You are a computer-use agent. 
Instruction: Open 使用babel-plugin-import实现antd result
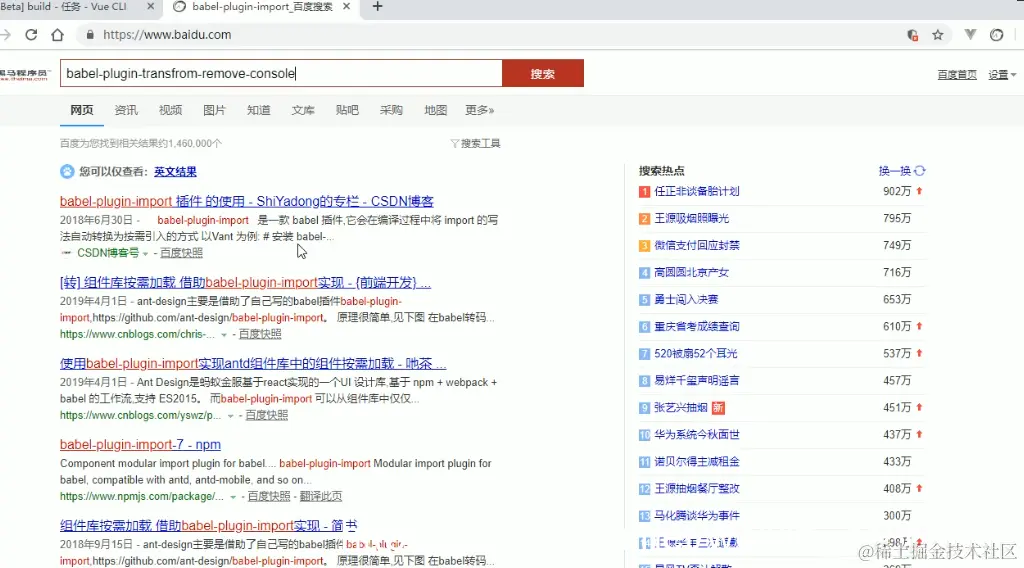click(253, 364)
